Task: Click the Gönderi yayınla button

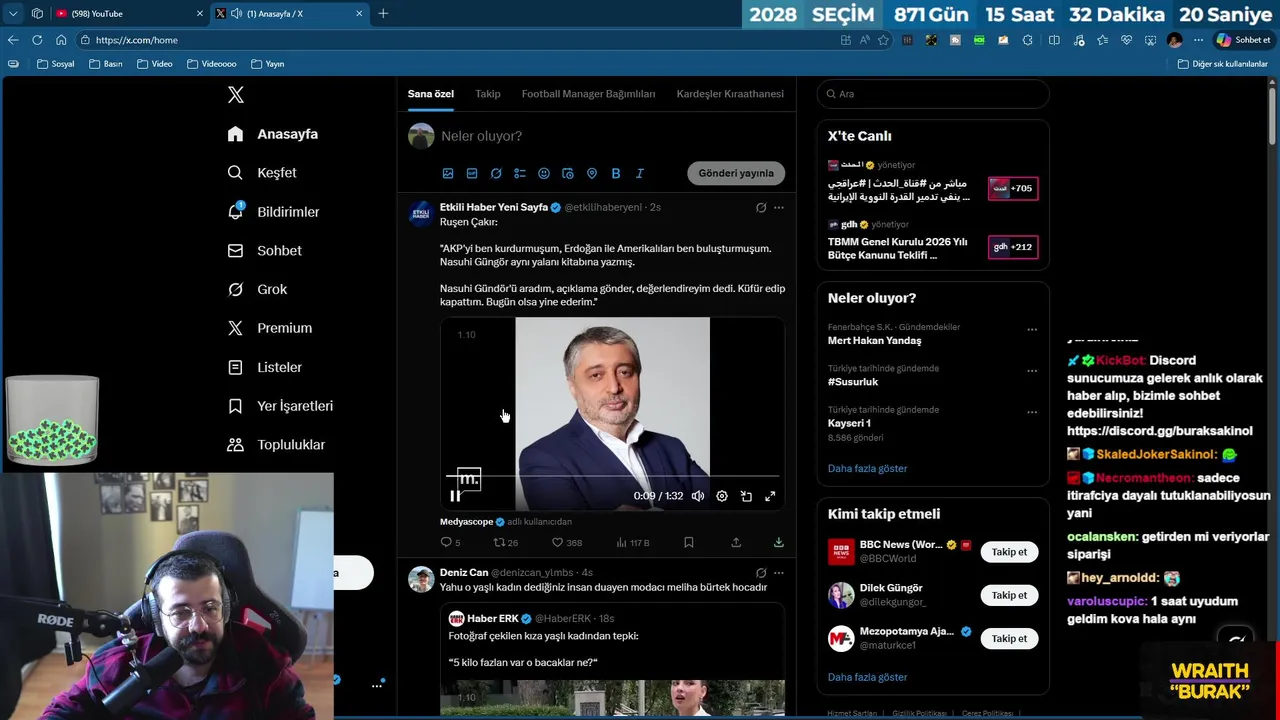Action: [x=736, y=173]
